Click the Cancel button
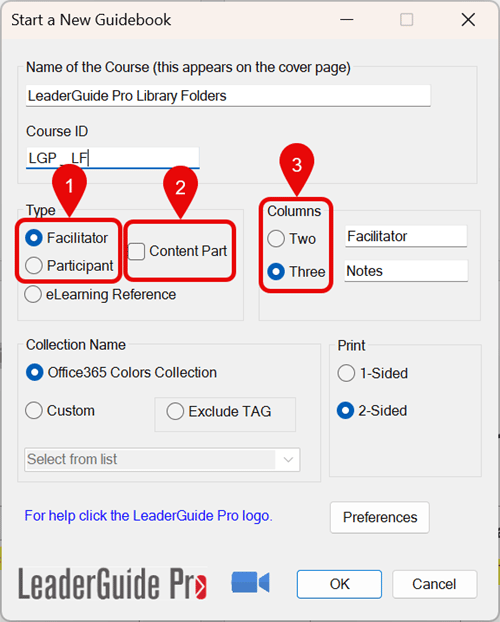This screenshot has height=622, width=500. (x=435, y=584)
